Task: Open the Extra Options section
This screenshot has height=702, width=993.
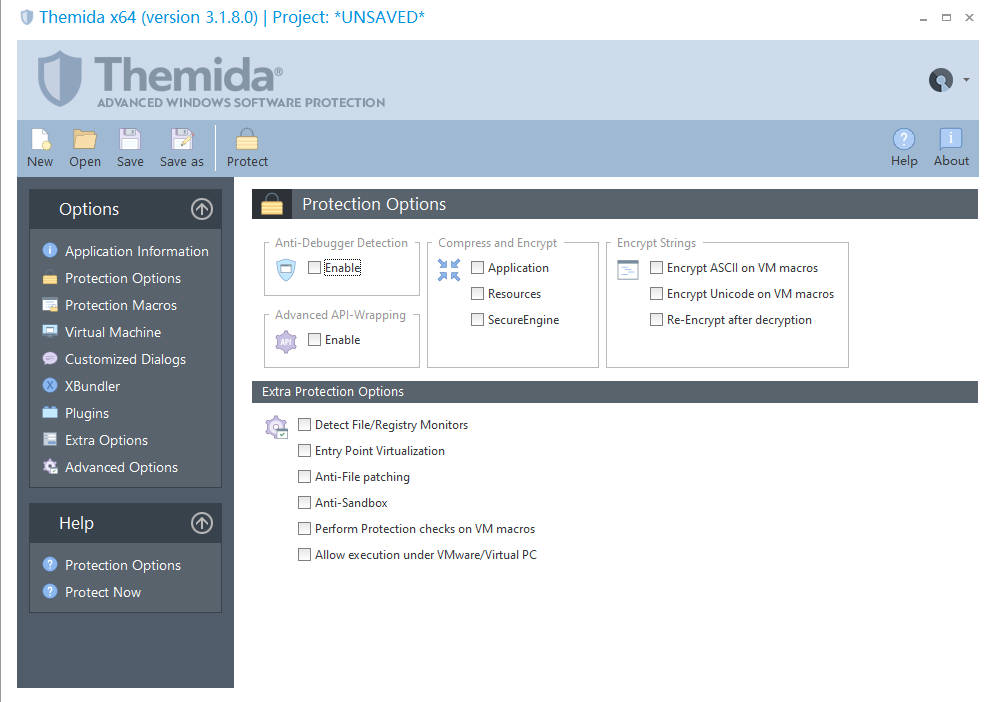Action: (x=106, y=440)
